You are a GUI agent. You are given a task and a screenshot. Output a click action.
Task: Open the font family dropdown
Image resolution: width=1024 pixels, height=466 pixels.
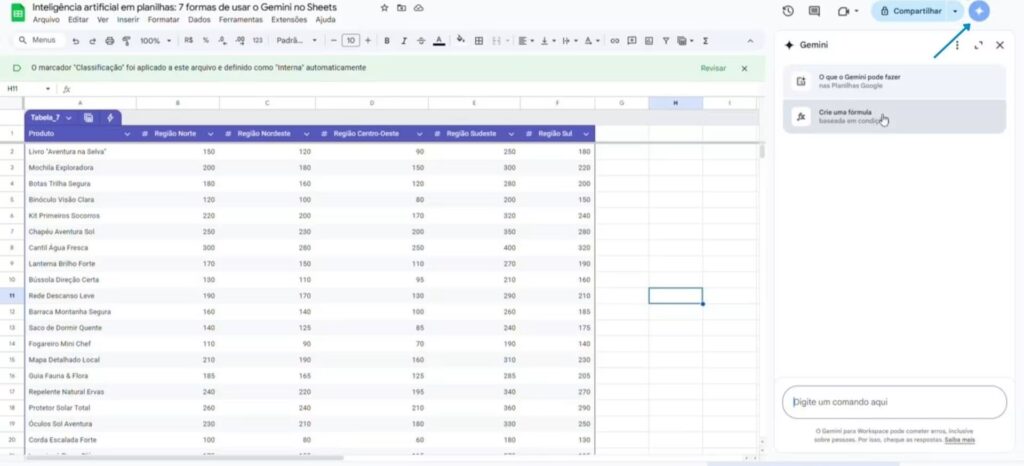(x=296, y=40)
